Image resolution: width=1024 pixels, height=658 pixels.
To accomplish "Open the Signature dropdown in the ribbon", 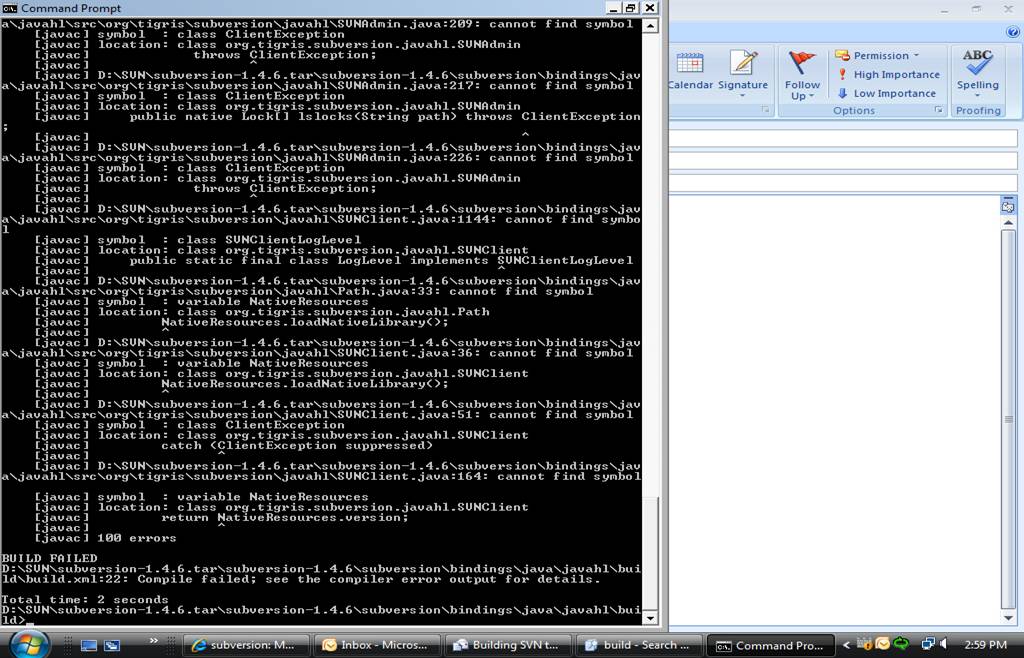I will [743, 74].
